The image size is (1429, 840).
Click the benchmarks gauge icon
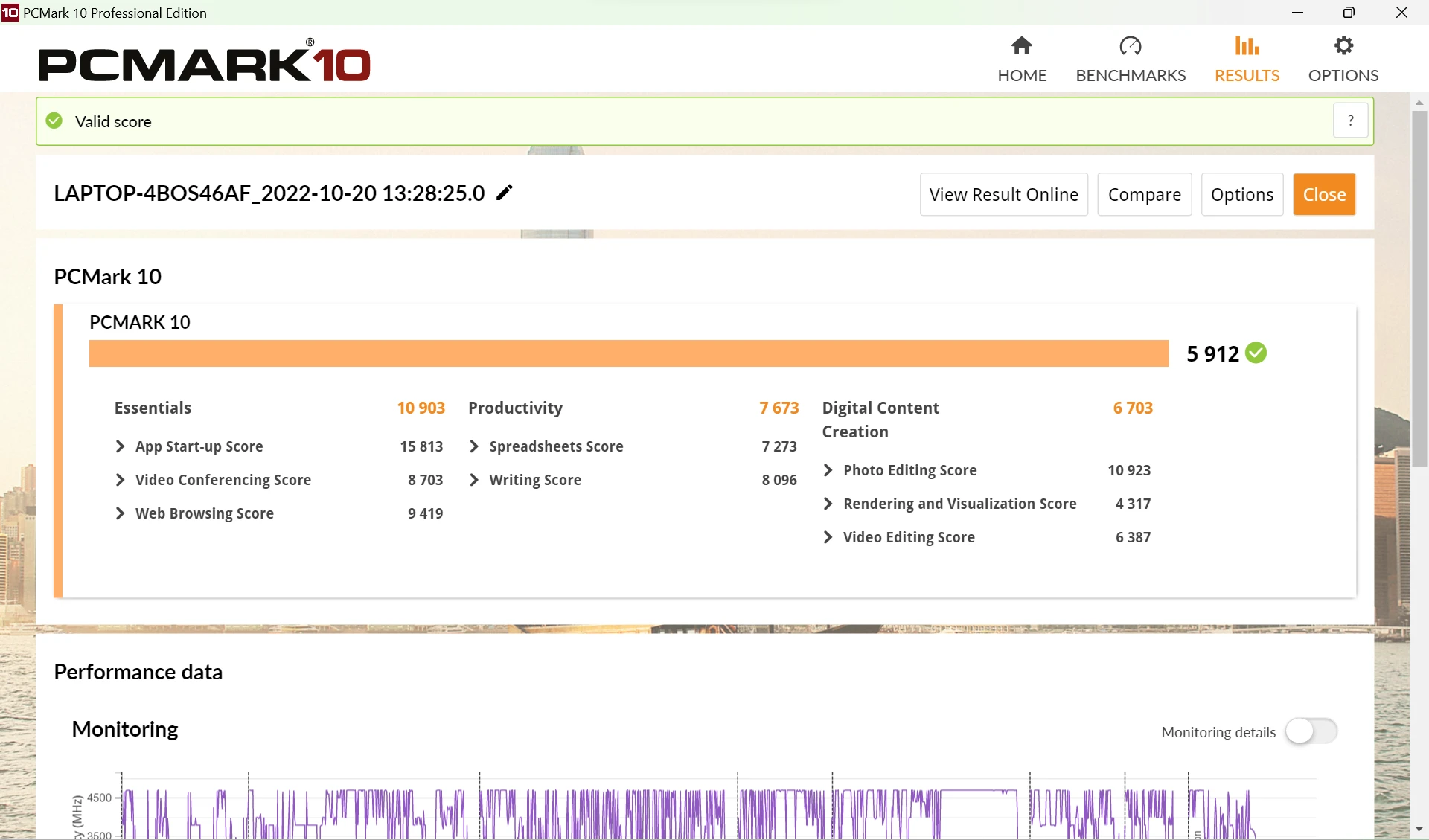pos(1131,46)
